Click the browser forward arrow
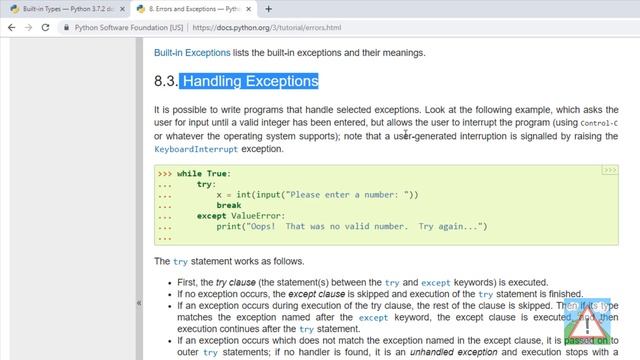The height and width of the screenshot is (360, 640). pos(28,27)
